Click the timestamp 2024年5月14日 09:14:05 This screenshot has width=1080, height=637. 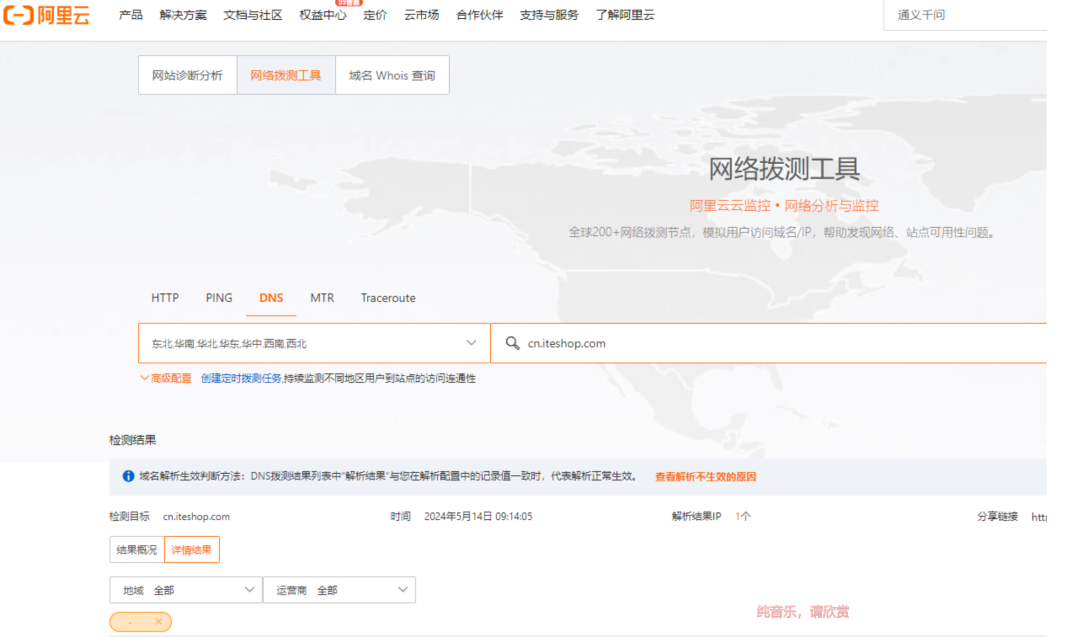coord(478,516)
